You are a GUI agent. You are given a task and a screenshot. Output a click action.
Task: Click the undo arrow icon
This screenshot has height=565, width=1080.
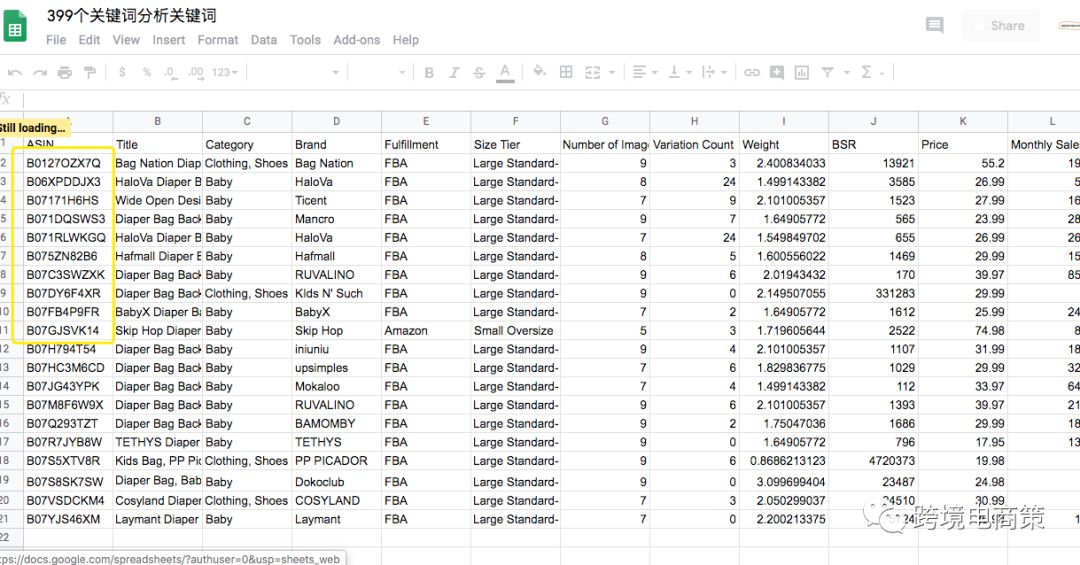pos(15,72)
